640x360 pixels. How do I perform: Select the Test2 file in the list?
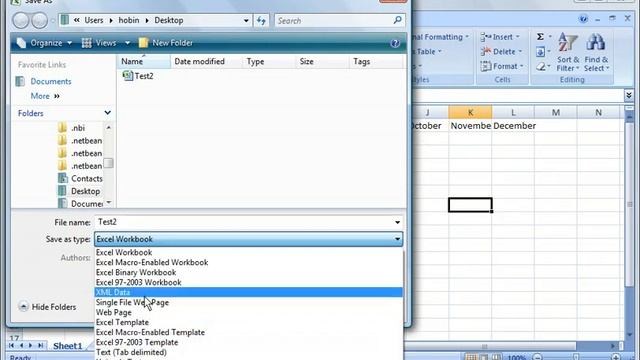pyautogui.click(x=138, y=76)
